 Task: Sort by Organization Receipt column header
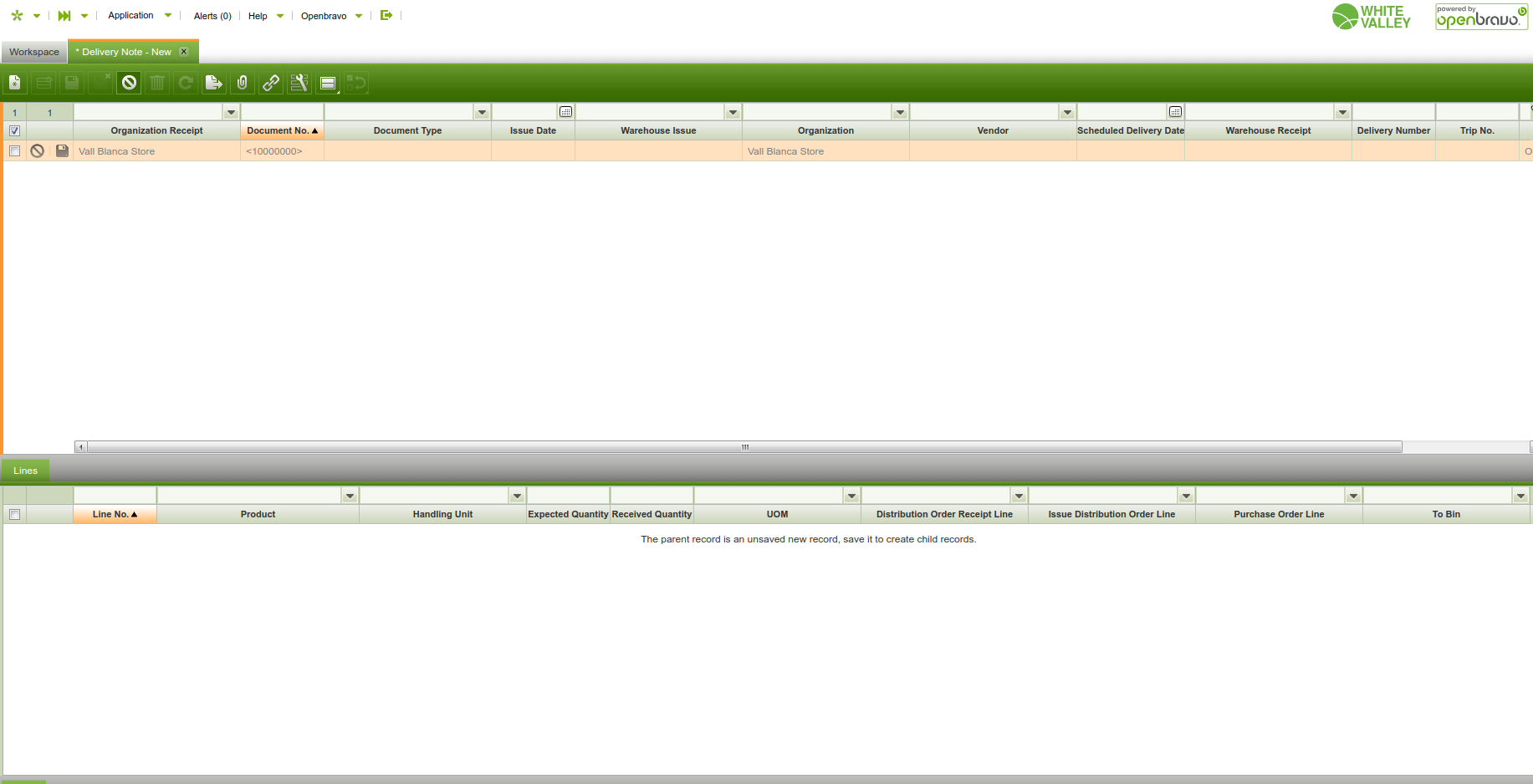pos(157,130)
